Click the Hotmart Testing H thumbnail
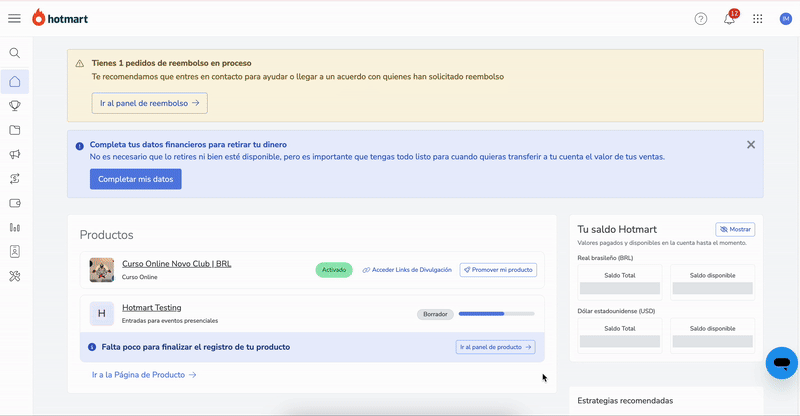This screenshot has width=800, height=416. 102,313
